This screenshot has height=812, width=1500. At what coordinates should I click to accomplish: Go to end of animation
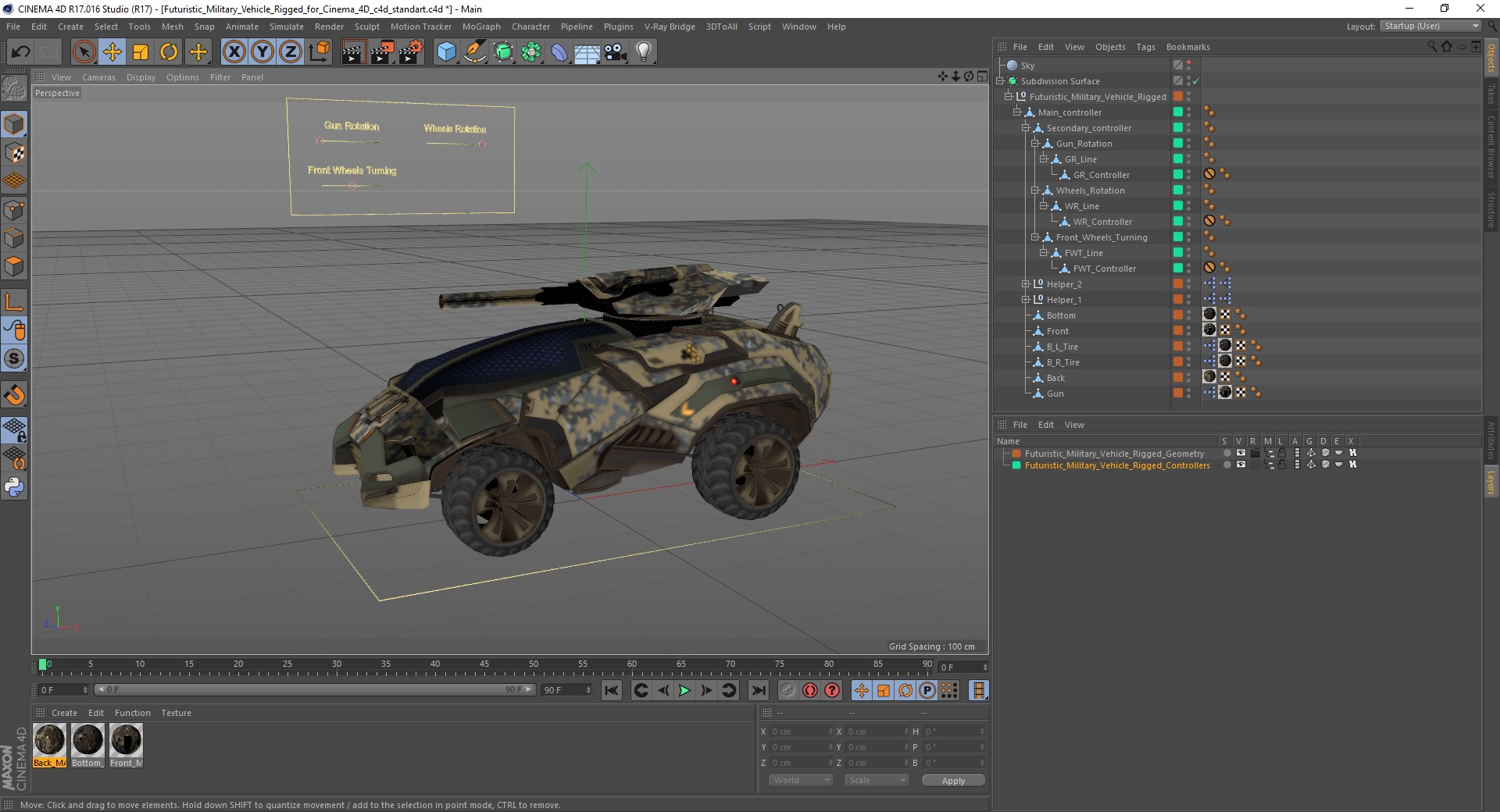pos(759,690)
